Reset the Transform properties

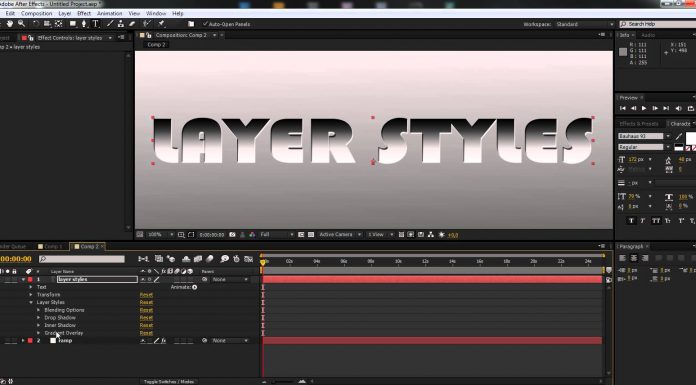pos(146,295)
